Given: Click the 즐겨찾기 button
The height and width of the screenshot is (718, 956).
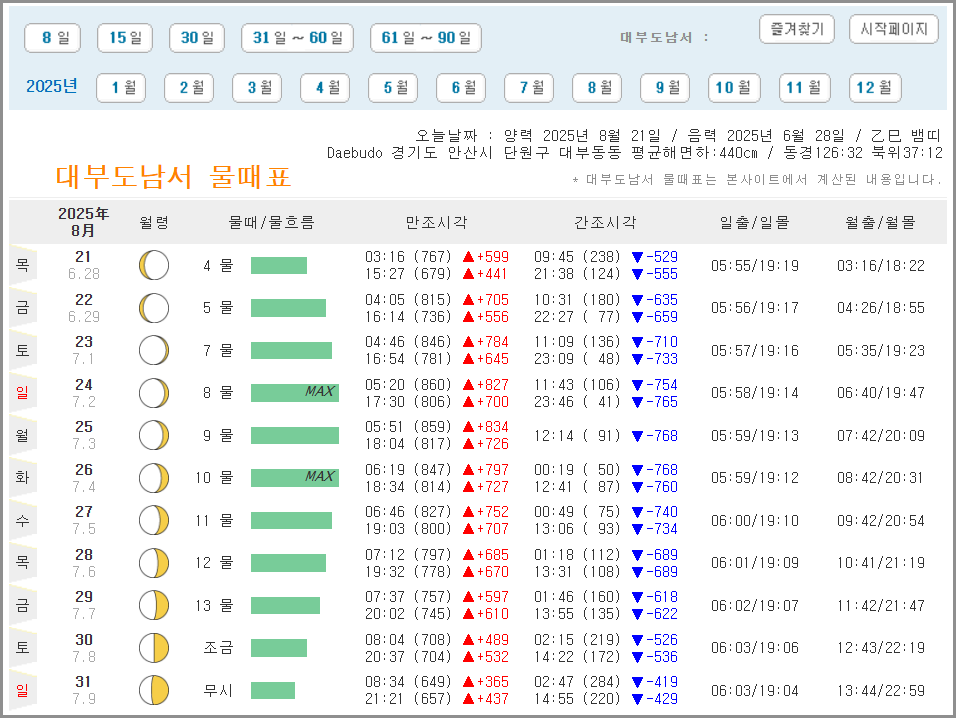Looking at the screenshot, I should (x=796, y=29).
